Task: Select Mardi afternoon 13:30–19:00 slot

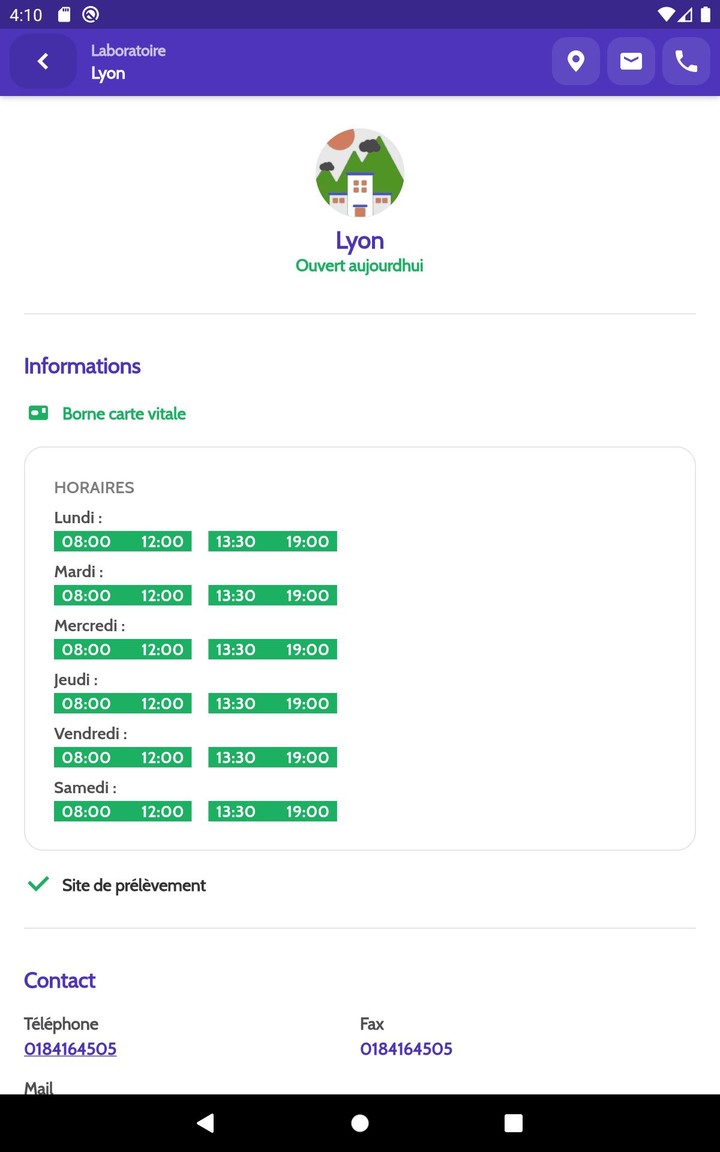Action: (272, 596)
